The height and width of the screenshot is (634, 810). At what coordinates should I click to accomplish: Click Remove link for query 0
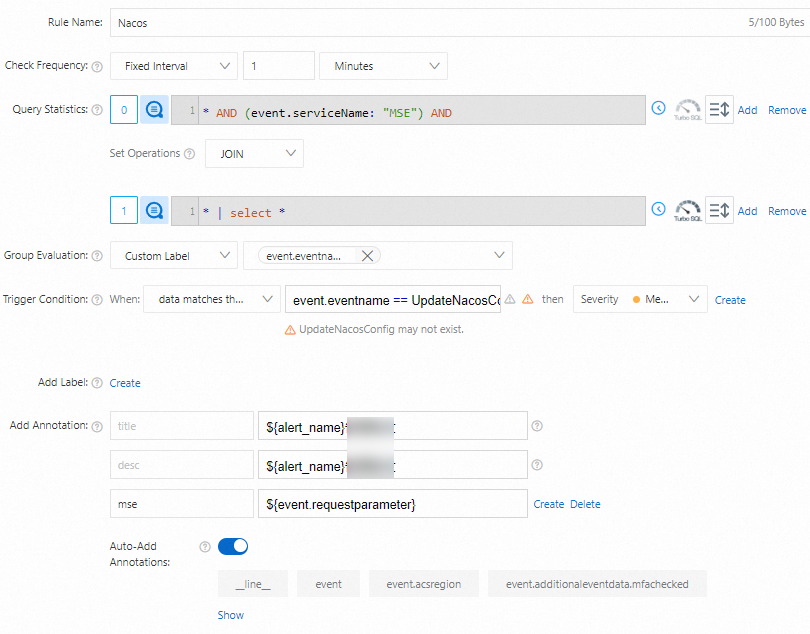coord(787,110)
